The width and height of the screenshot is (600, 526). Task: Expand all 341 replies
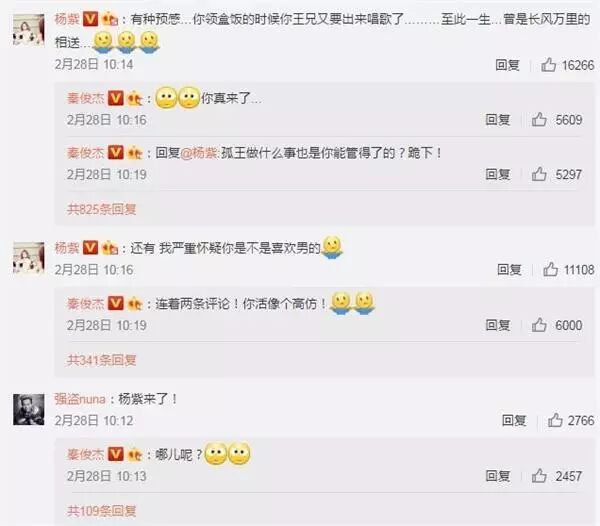click(101, 360)
